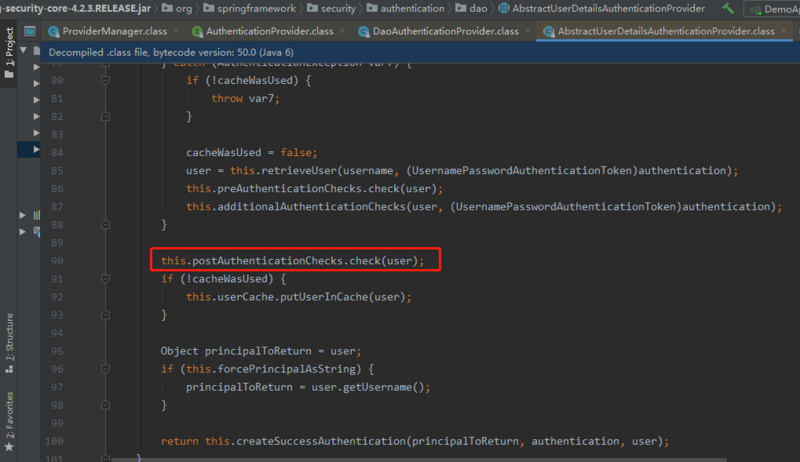
Task: Click 'additionalAuthenticationChecks' on line 87
Action: click(x=312, y=207)
